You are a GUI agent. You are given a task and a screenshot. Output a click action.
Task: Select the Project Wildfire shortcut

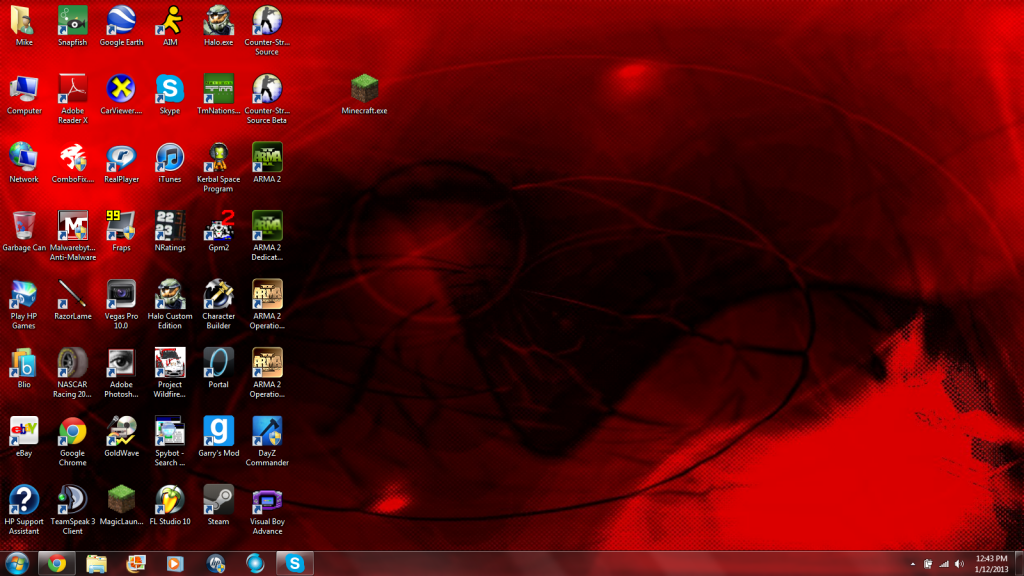coord(170,374)
